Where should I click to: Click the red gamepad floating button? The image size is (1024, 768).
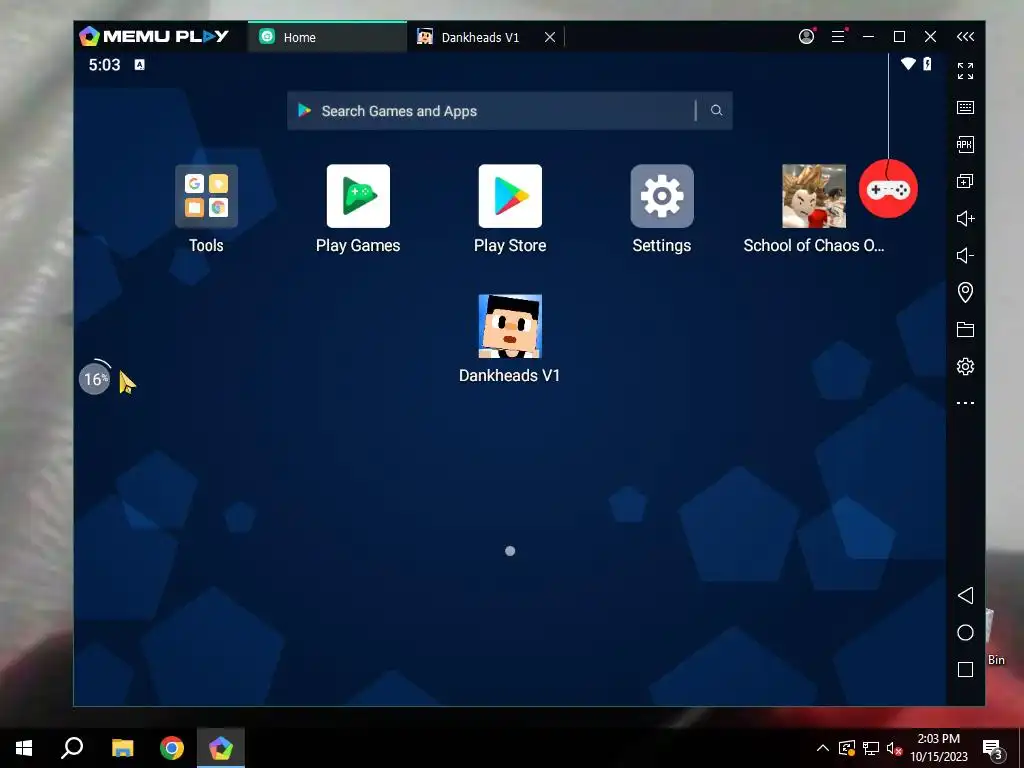tap(888, 189)
